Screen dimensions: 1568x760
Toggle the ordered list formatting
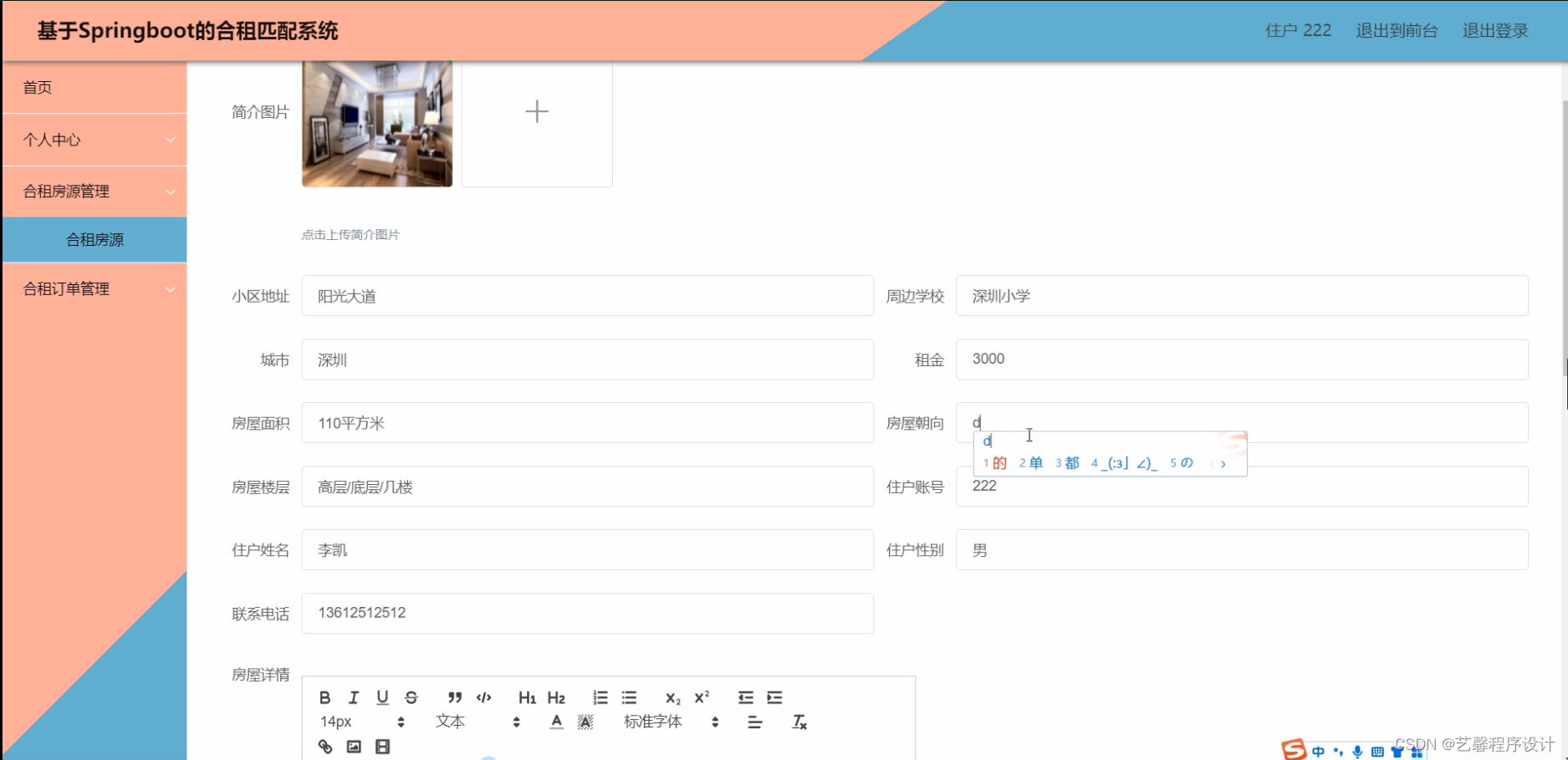point(600,697)
